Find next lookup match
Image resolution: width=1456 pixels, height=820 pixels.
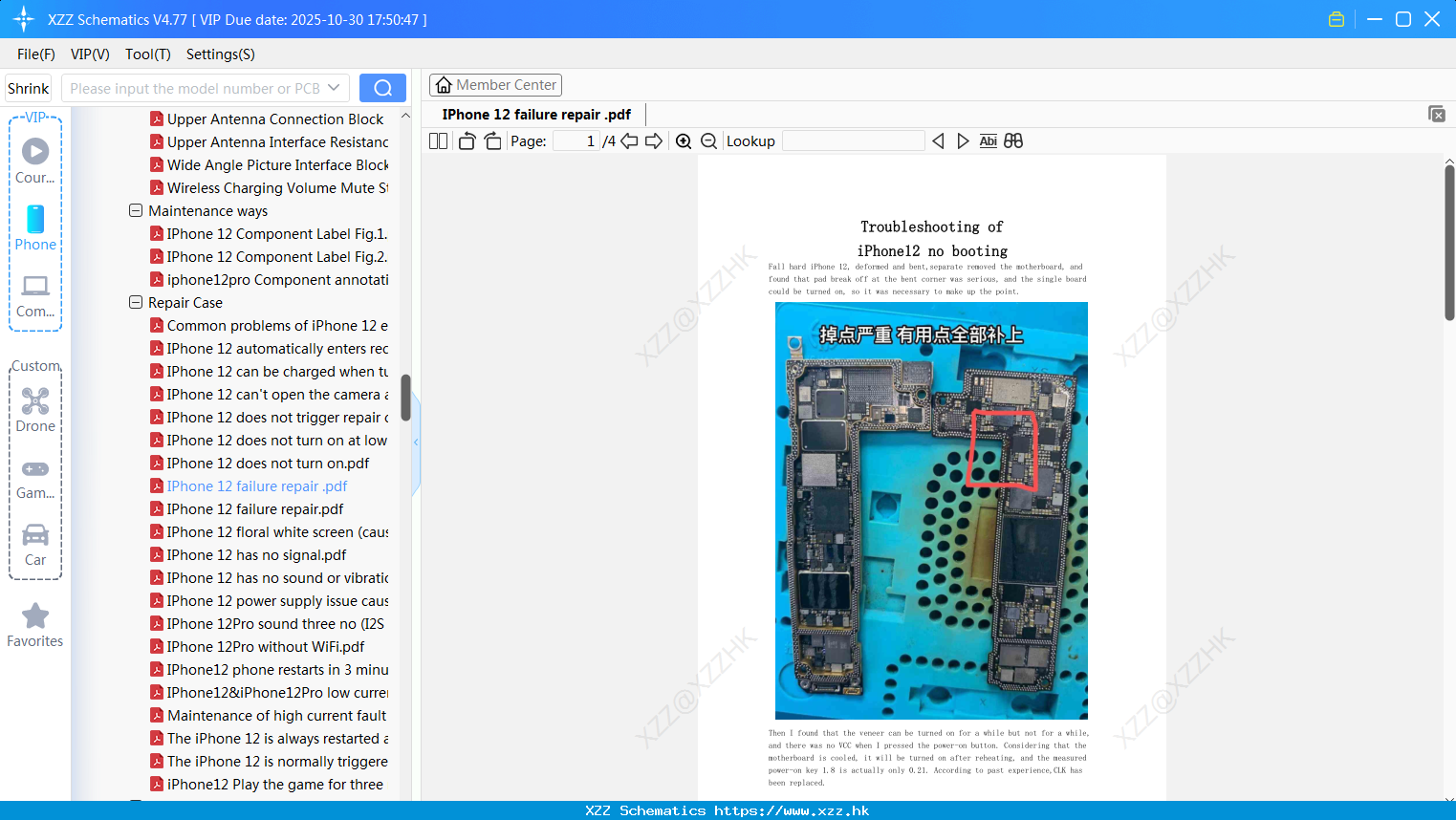pyautogui.click(x=963, y=140)
